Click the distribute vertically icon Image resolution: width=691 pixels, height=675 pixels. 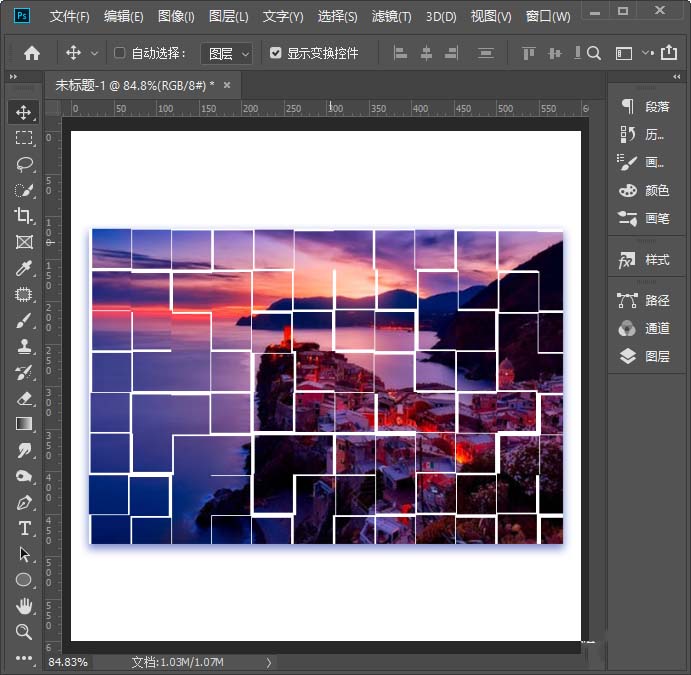tap(485, 53)
